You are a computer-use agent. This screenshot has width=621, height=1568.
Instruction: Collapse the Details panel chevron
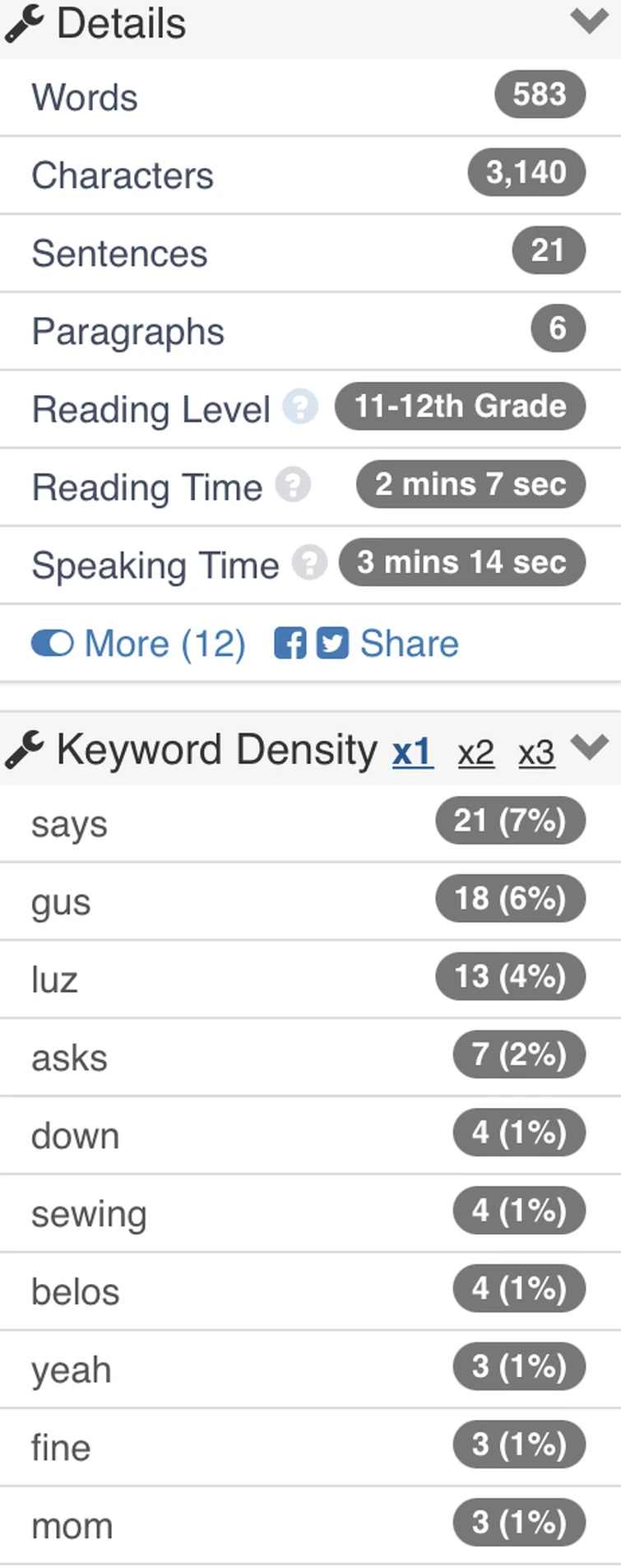tap(589, 21)
